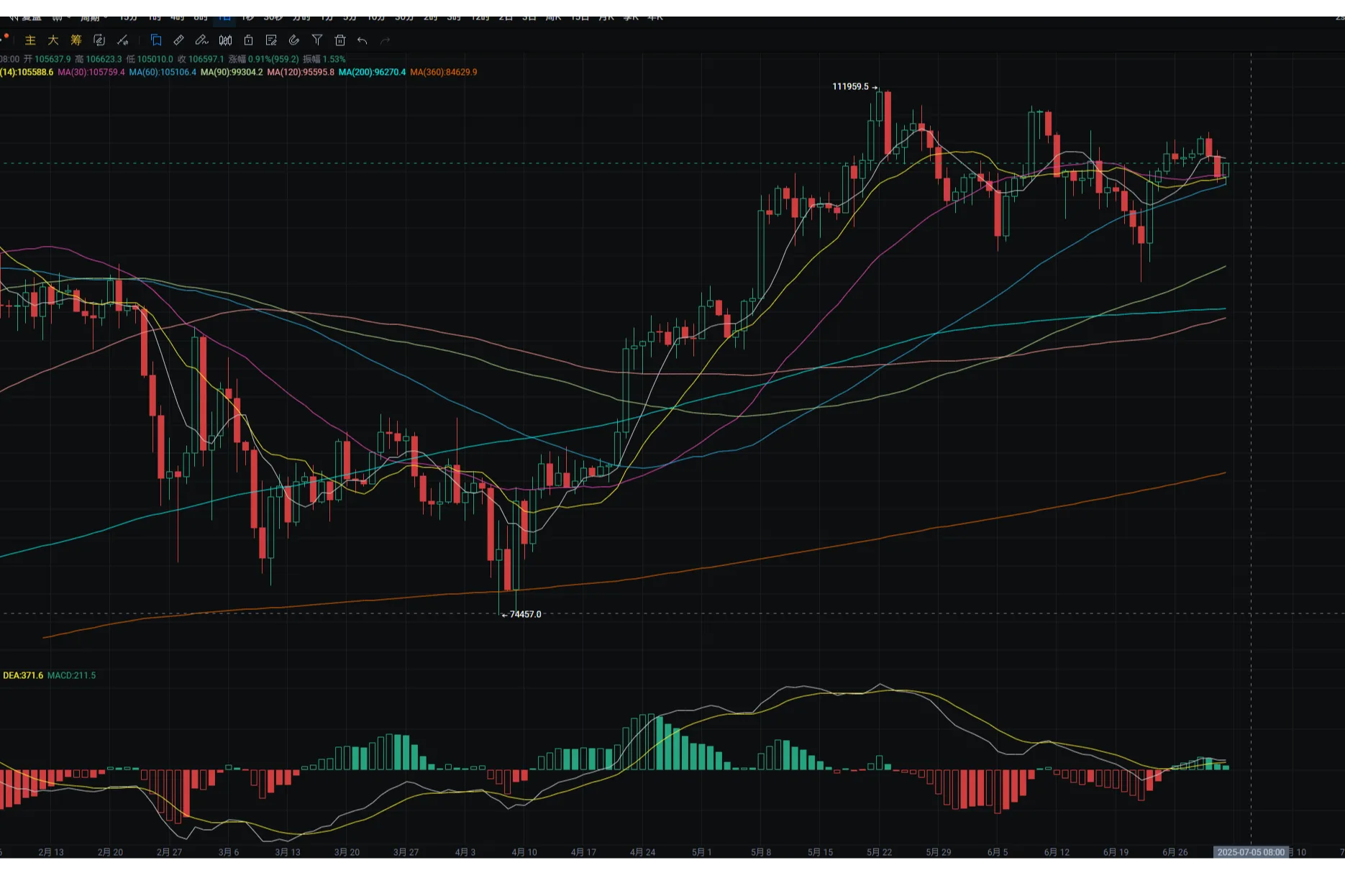
Task: Click the MA(120):95595.8 indicator label
Action: click(x=301, y=72)
